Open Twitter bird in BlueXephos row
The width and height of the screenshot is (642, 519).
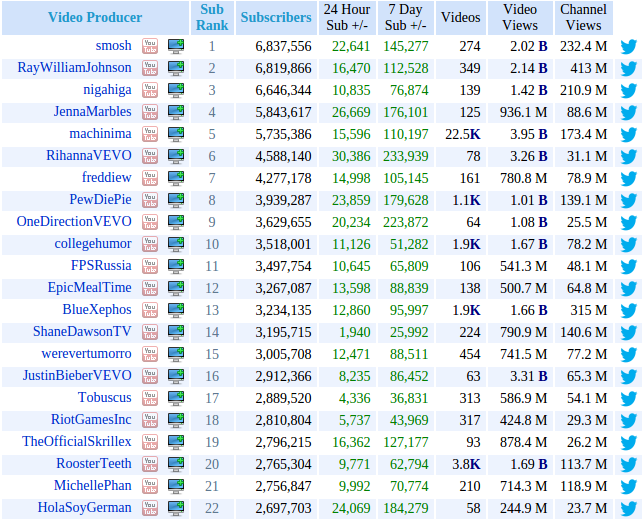pyautogui.click(x=628, y=311)
